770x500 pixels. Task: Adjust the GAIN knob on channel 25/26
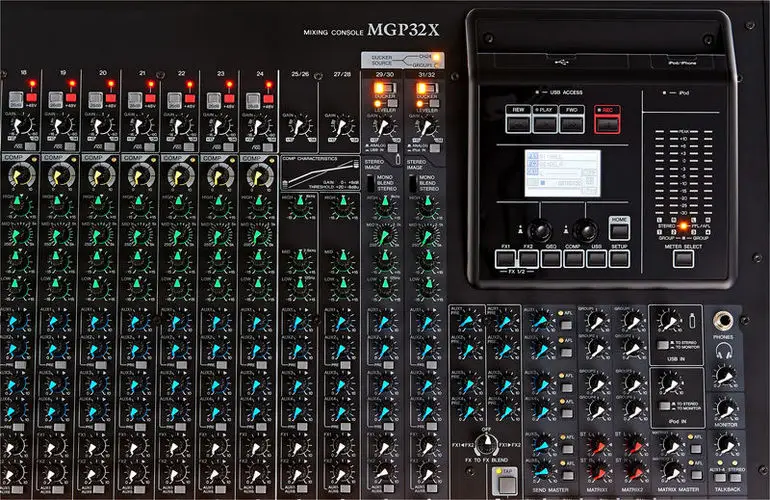click(299, 129)
